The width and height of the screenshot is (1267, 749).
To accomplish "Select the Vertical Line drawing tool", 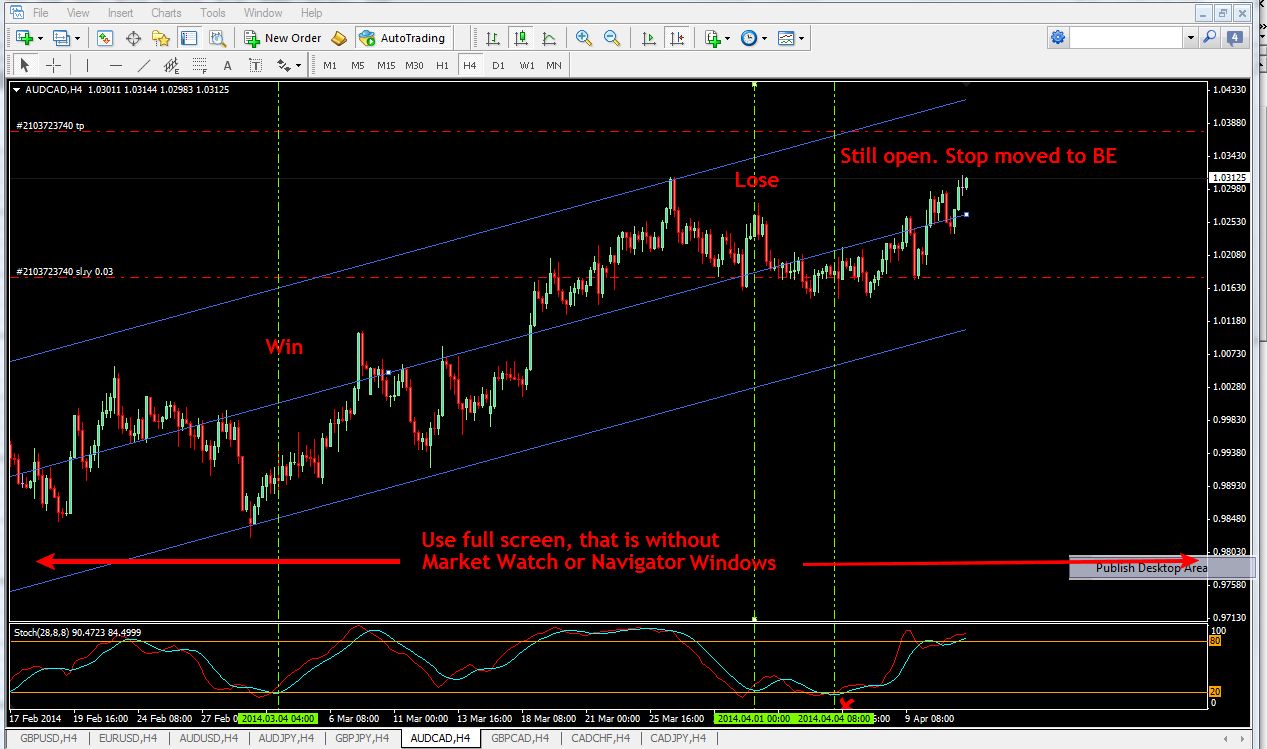I will click(88, 65).
